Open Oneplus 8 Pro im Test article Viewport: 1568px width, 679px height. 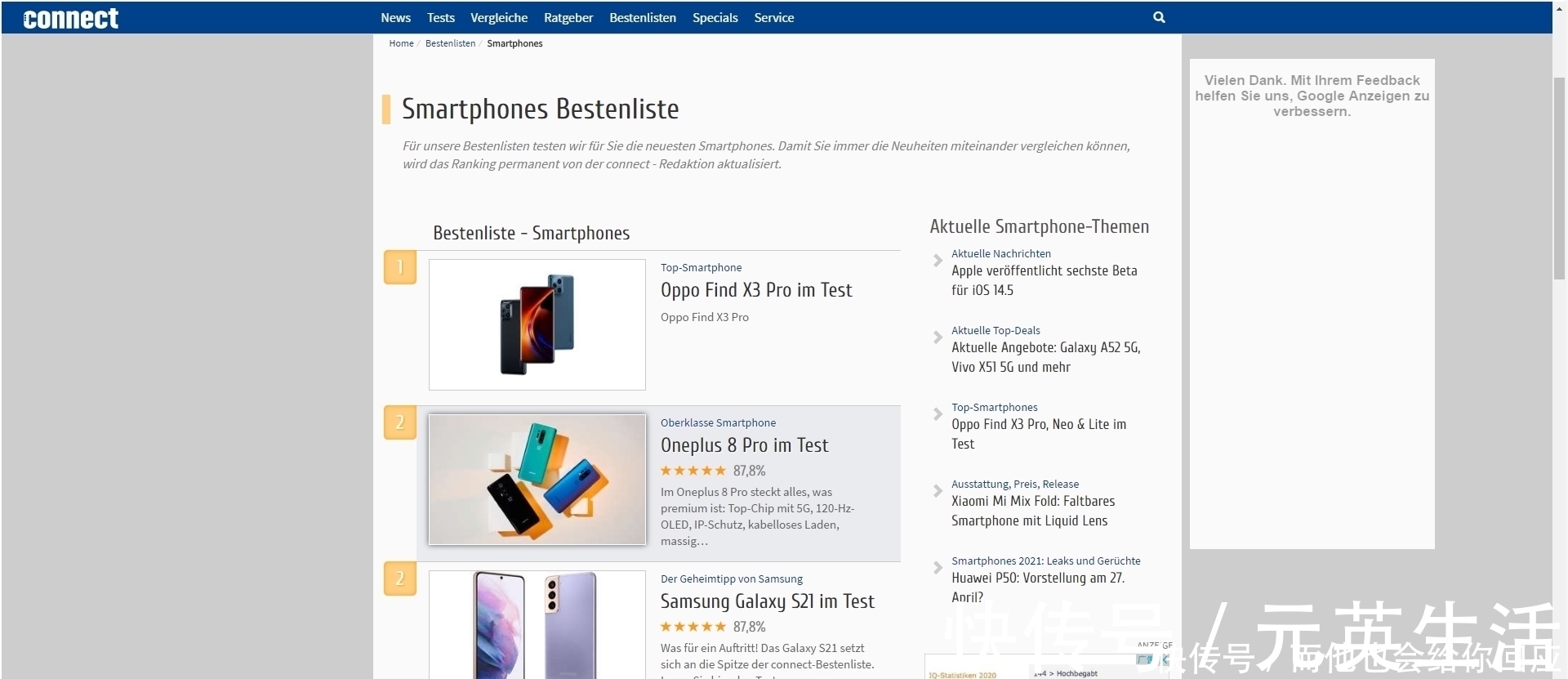[x=745, y=445]
